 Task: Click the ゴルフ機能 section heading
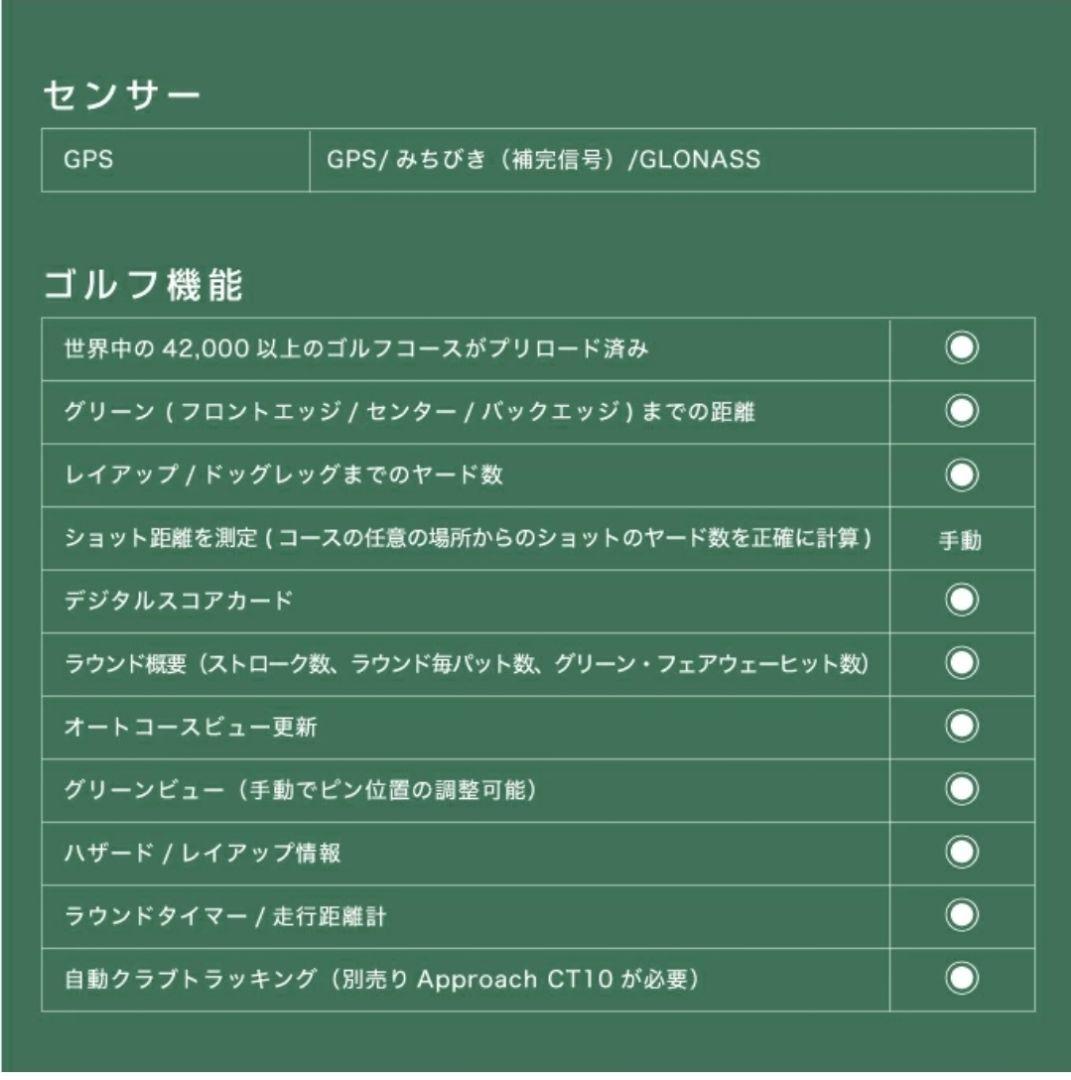point(142,286)
